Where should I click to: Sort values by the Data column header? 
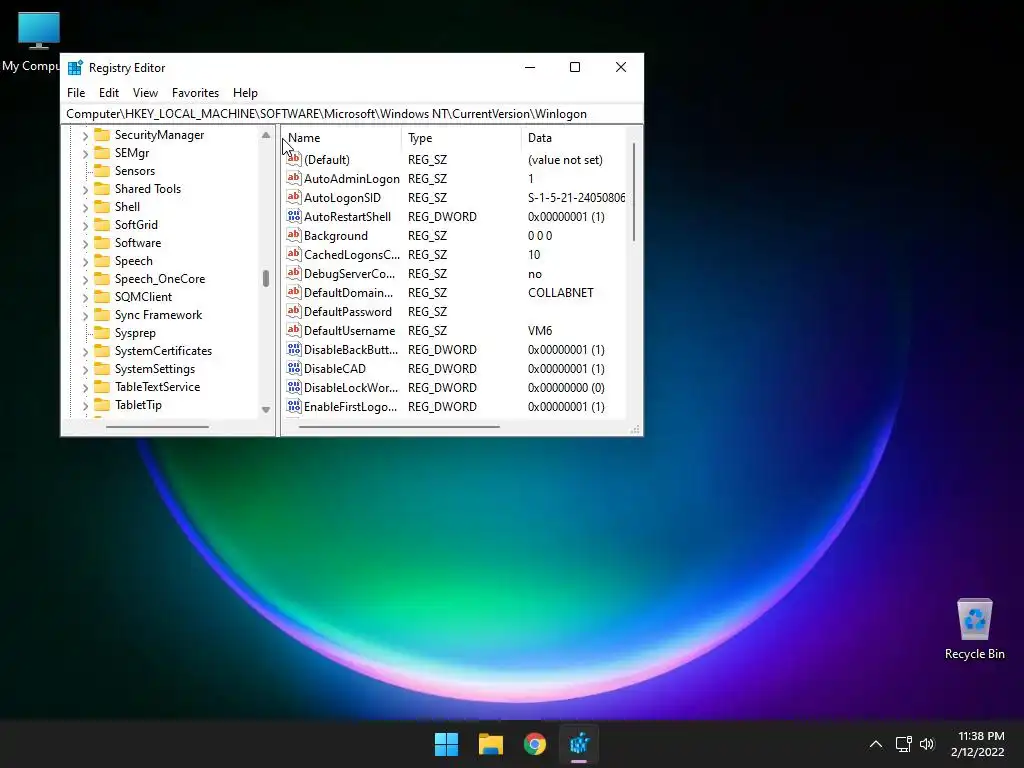point(575,138)
